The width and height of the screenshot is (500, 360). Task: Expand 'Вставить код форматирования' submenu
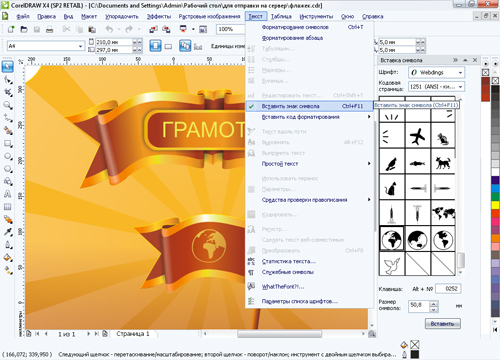(309, 117)
